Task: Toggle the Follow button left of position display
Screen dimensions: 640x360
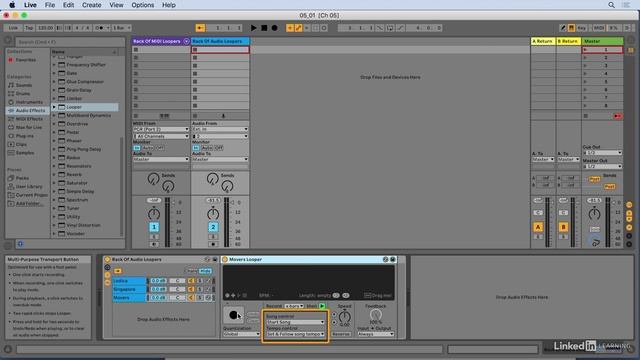Action: (x=200, y=28)
